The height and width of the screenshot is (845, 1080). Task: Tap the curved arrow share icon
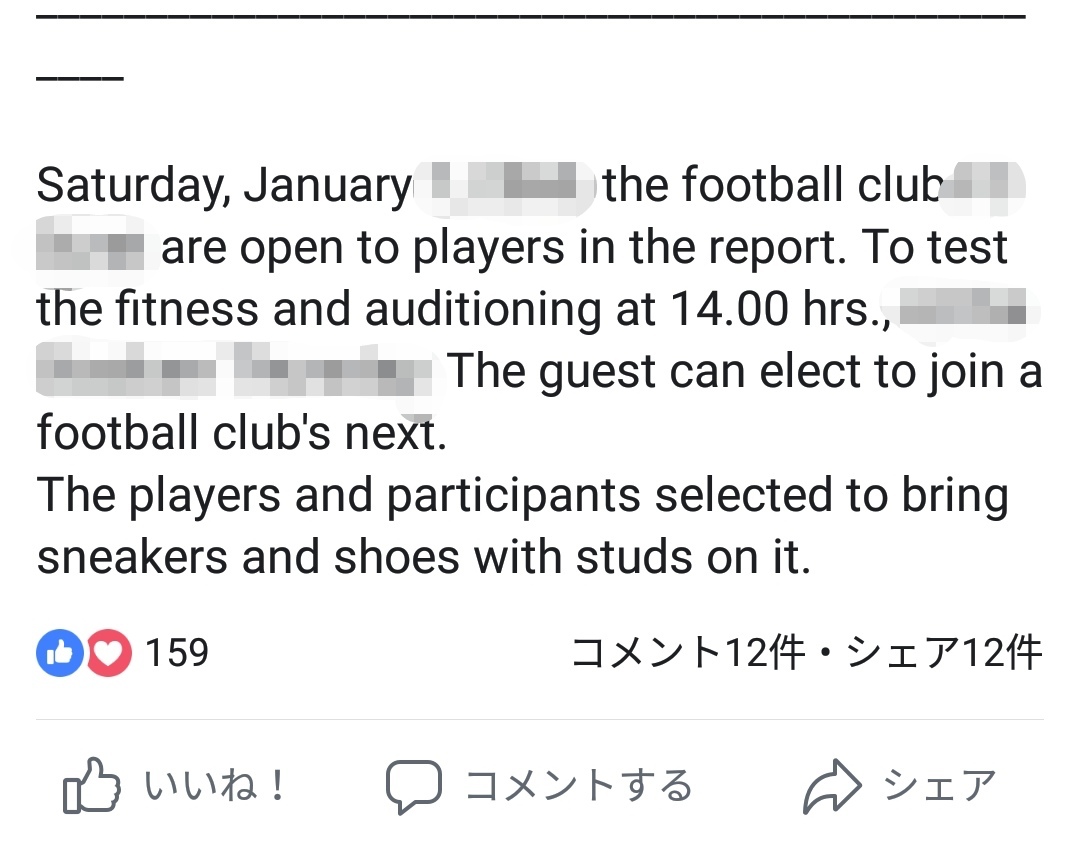832,786
